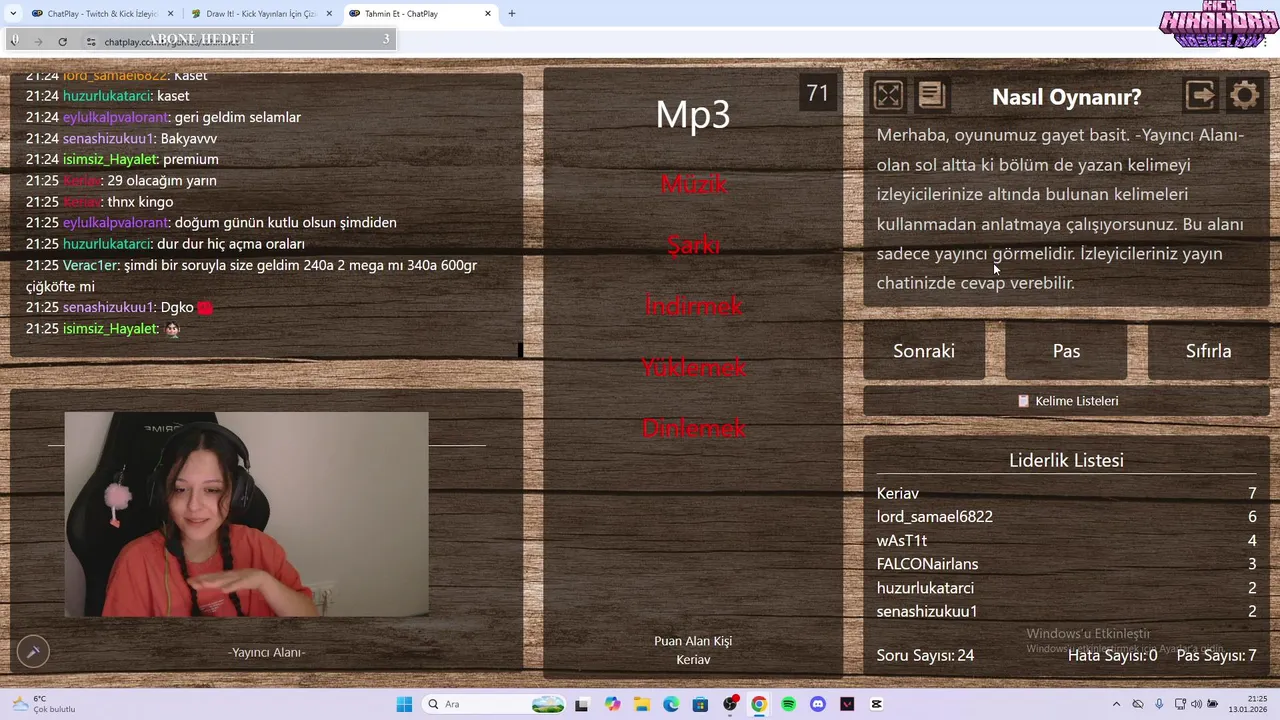Select leaderboard row senashizukuu1
The height and width of the screenshot is (720, 1280).
tap(1066, 611)
